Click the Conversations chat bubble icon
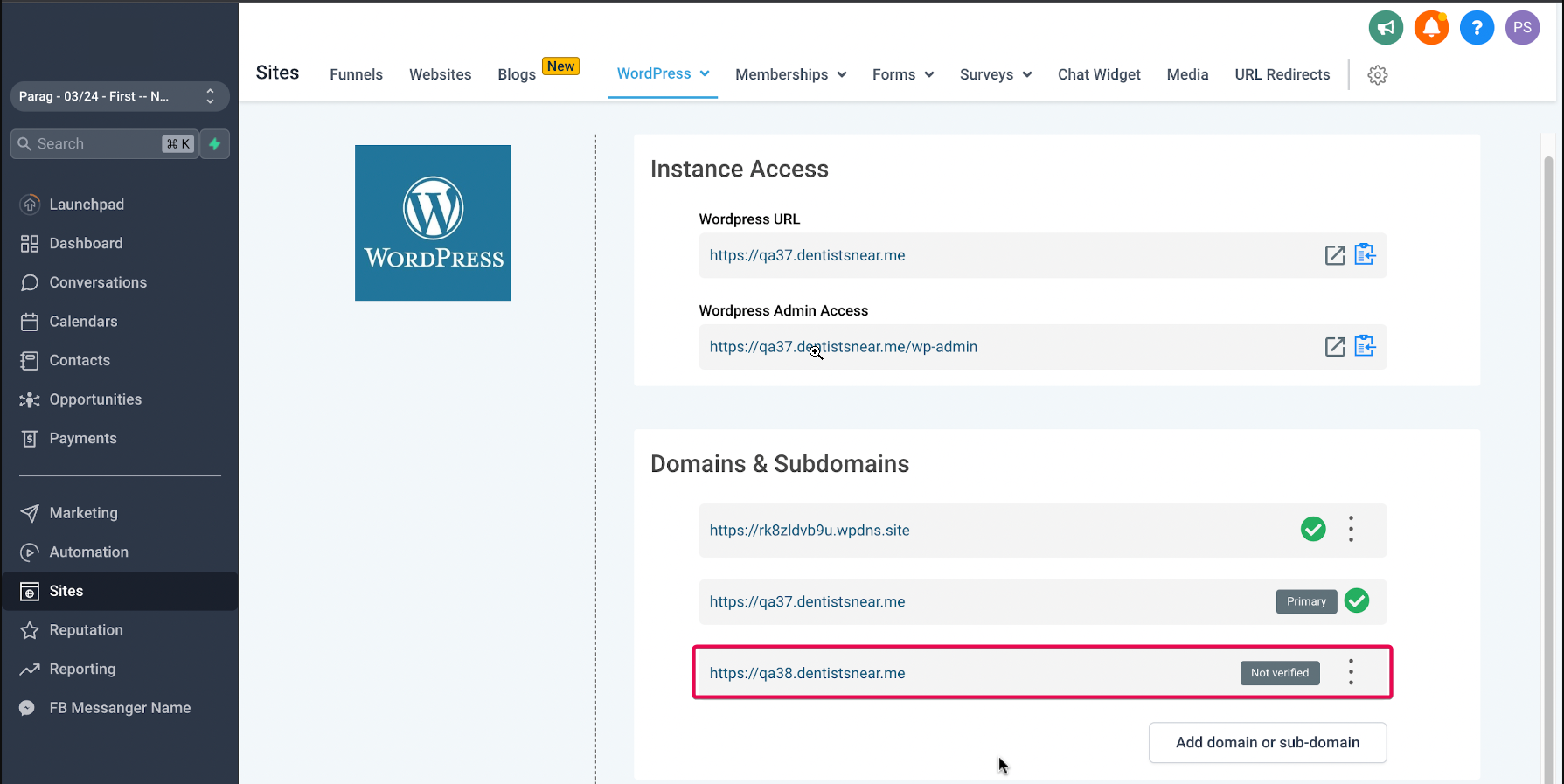The image size is (1564, 784). [x=30, y=282]
